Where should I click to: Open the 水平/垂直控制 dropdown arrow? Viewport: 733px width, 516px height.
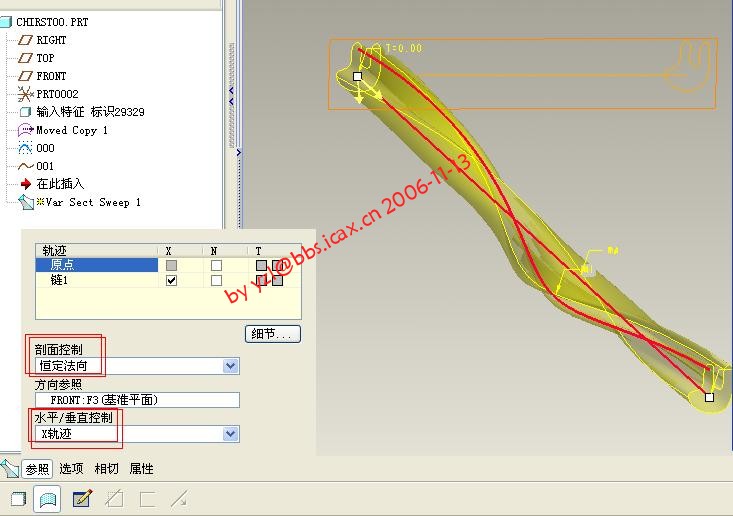click(230, 434)
